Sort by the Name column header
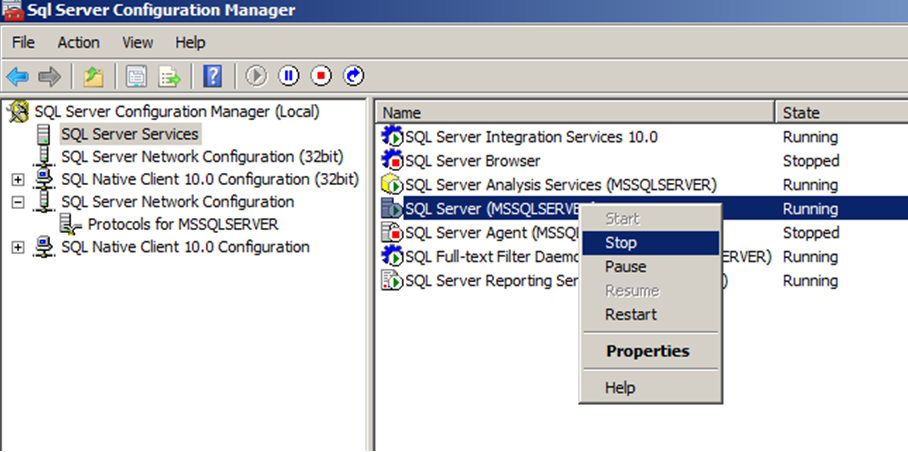The image size is (908, 452). pyautogui.click(x=575, y=113)
